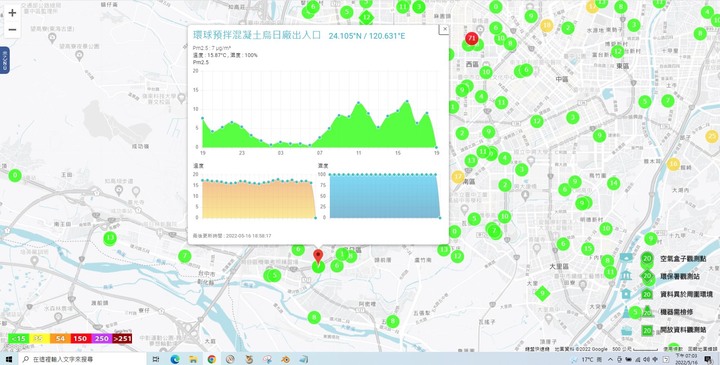Click the 資料異於周圍環境 house icon
The image size is (720, 365).
[x=626, y=294]
